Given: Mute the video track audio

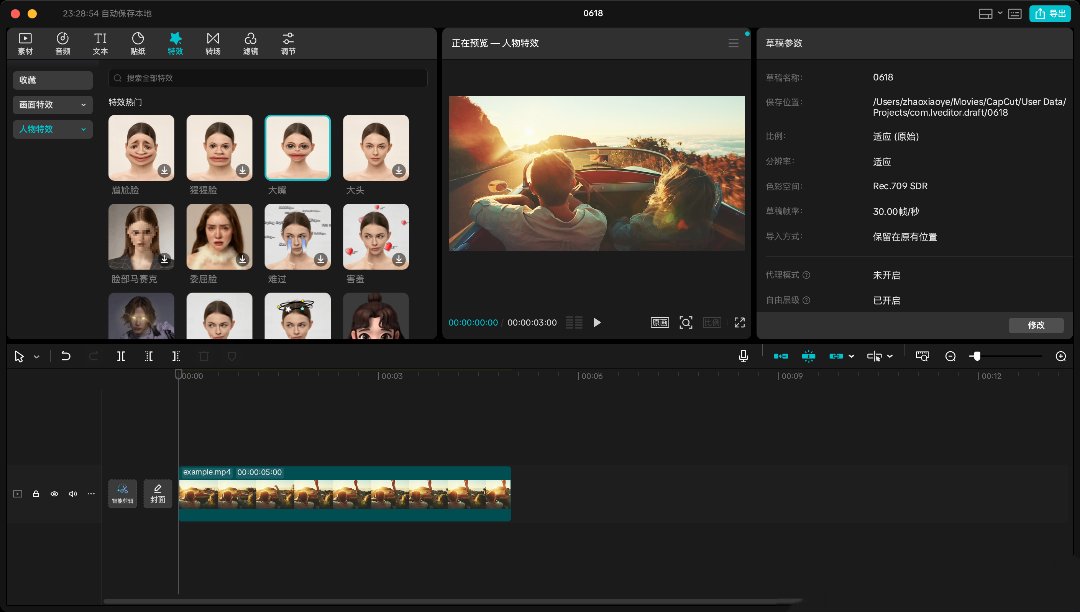Looking at the screenshot, I should [72, 494].
